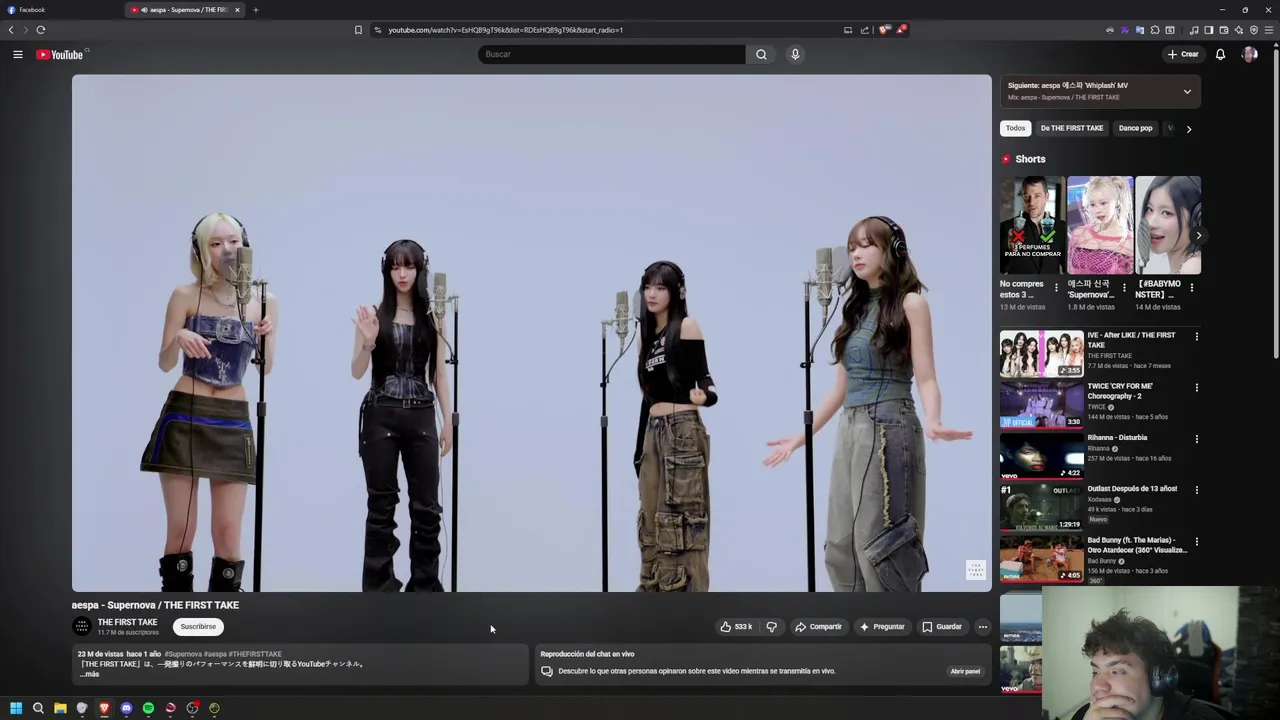
Task: Click the search magnifier button
Action: pos(761,54)
